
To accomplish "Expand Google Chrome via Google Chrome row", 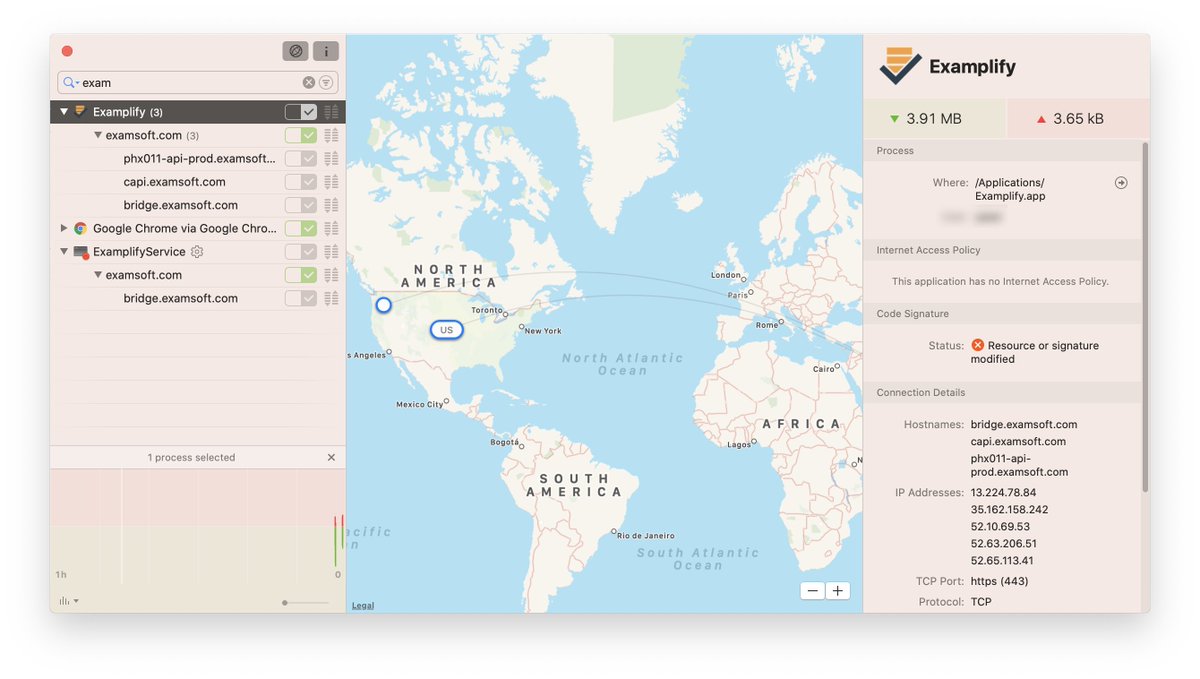I will click(x=64, y=228).
